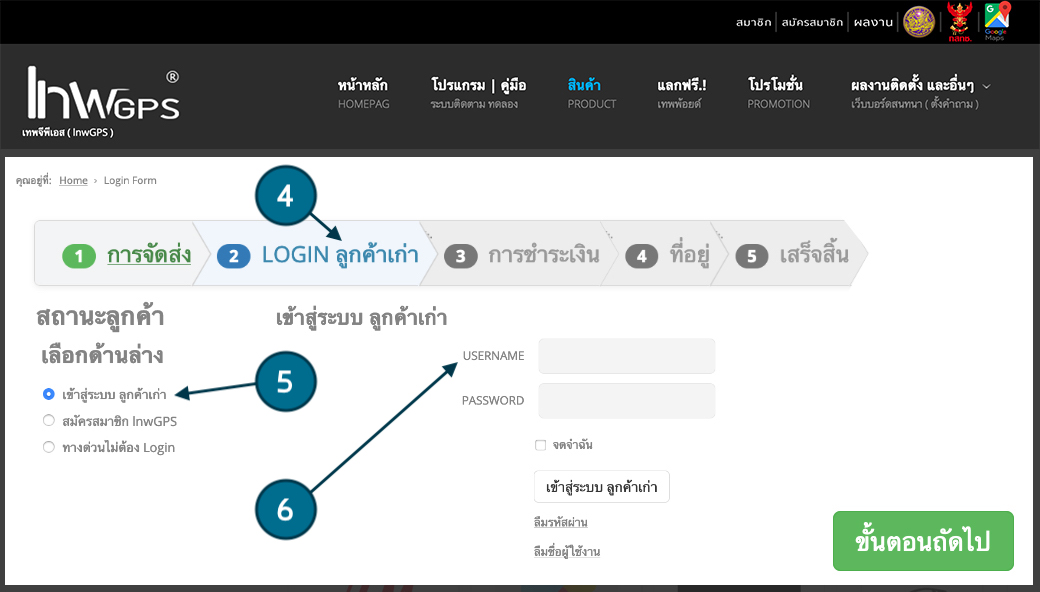Click the PASSWORD input field
Screen dimensions: 1040x592
point(626,401)
